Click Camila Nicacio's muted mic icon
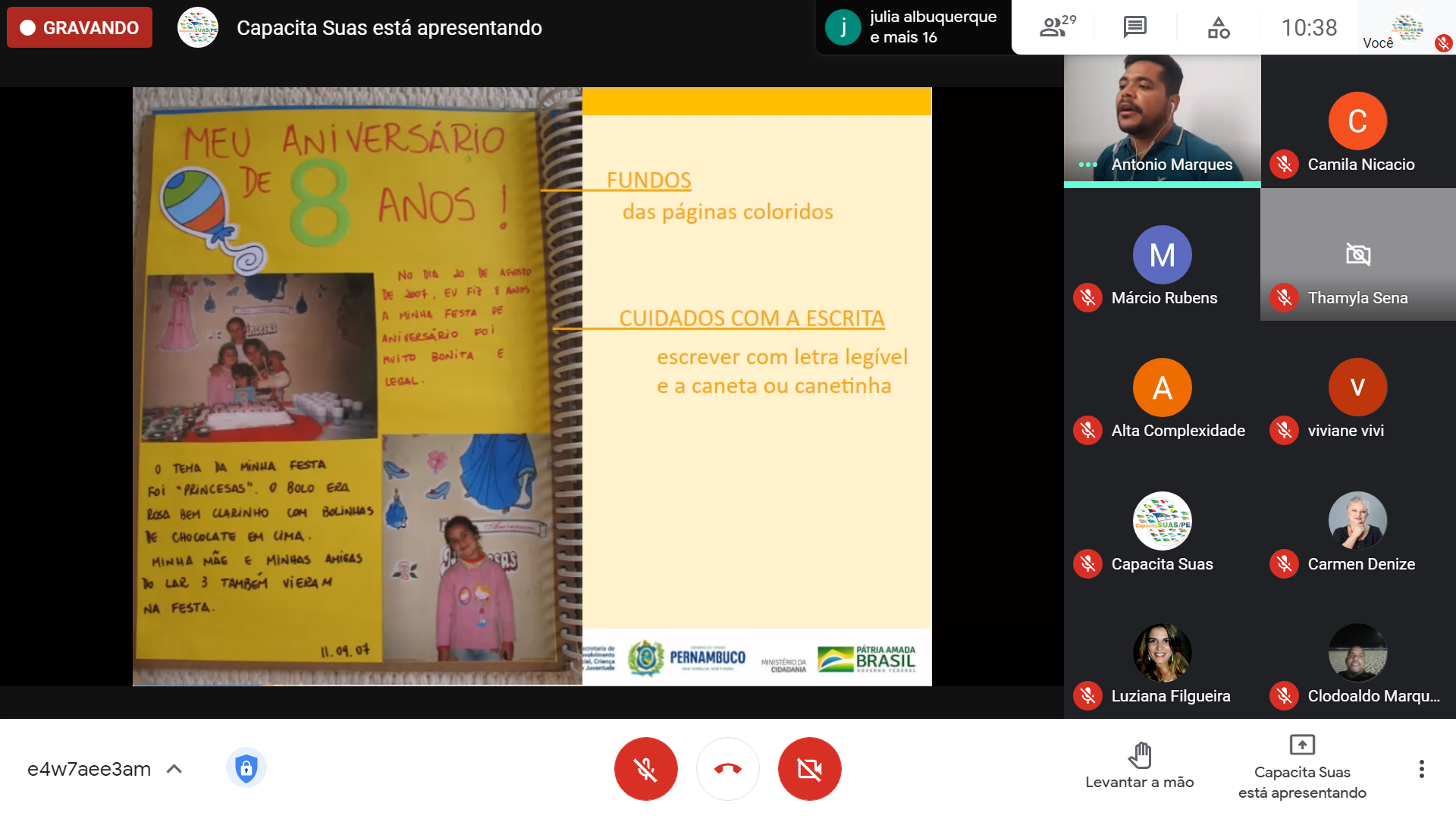Screen dimensions: 1456x819 click(1284, 165)
